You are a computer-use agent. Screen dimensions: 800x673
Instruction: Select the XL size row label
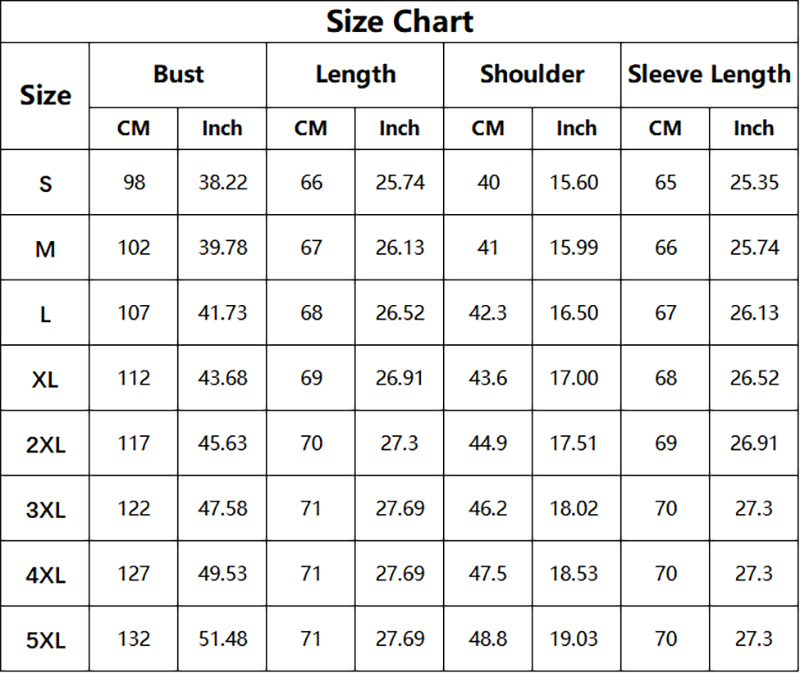coord(45,379)
